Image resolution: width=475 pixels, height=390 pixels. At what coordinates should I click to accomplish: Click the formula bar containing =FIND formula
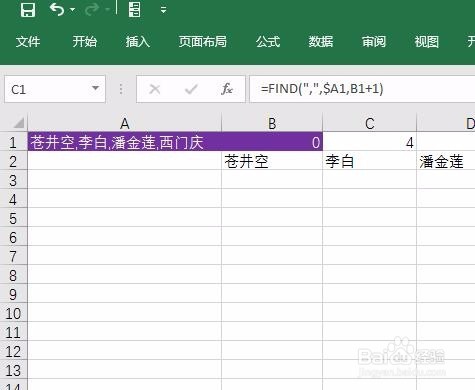tap(362, 89)
